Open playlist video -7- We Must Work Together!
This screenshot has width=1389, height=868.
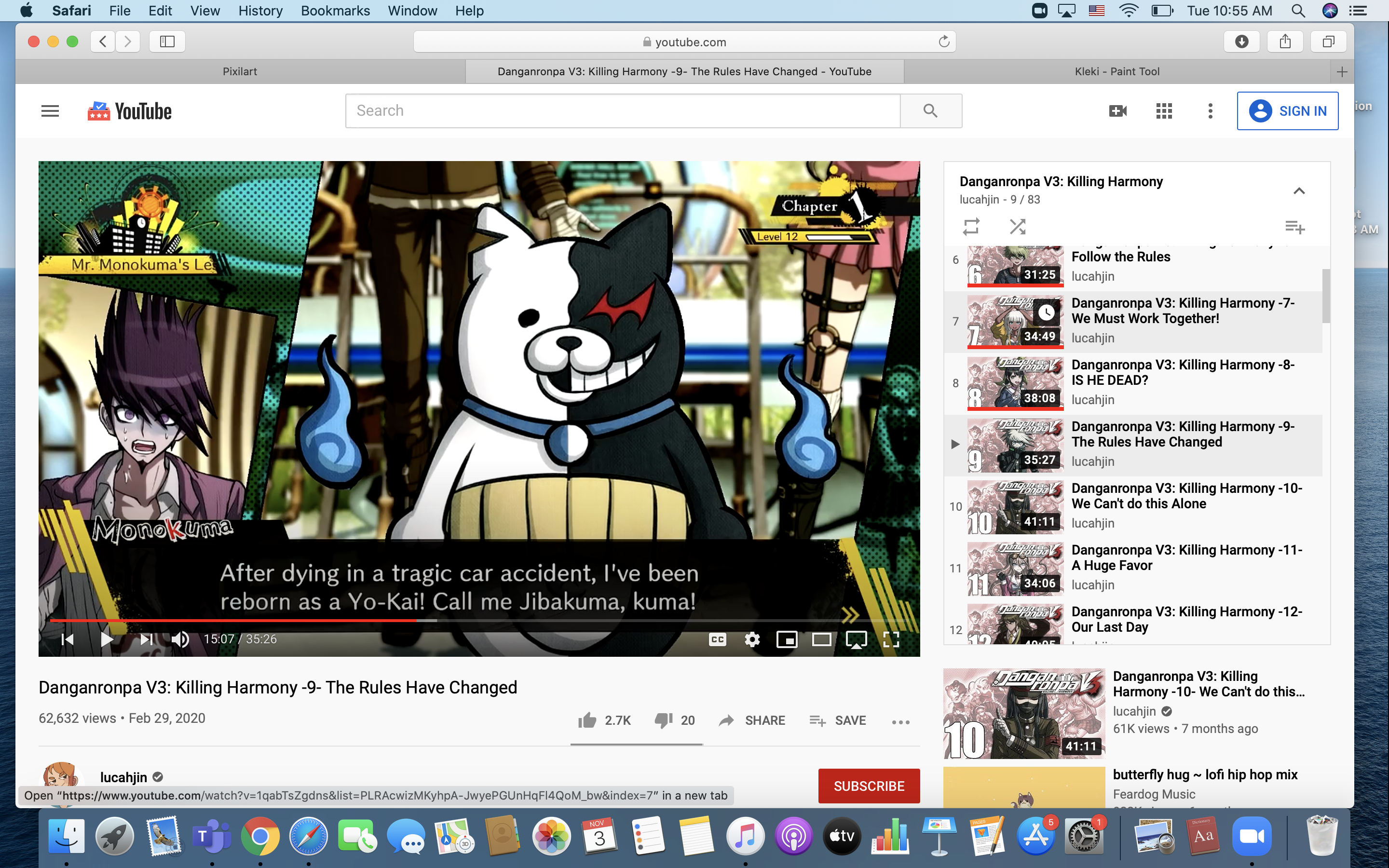tap(1133, 322)
